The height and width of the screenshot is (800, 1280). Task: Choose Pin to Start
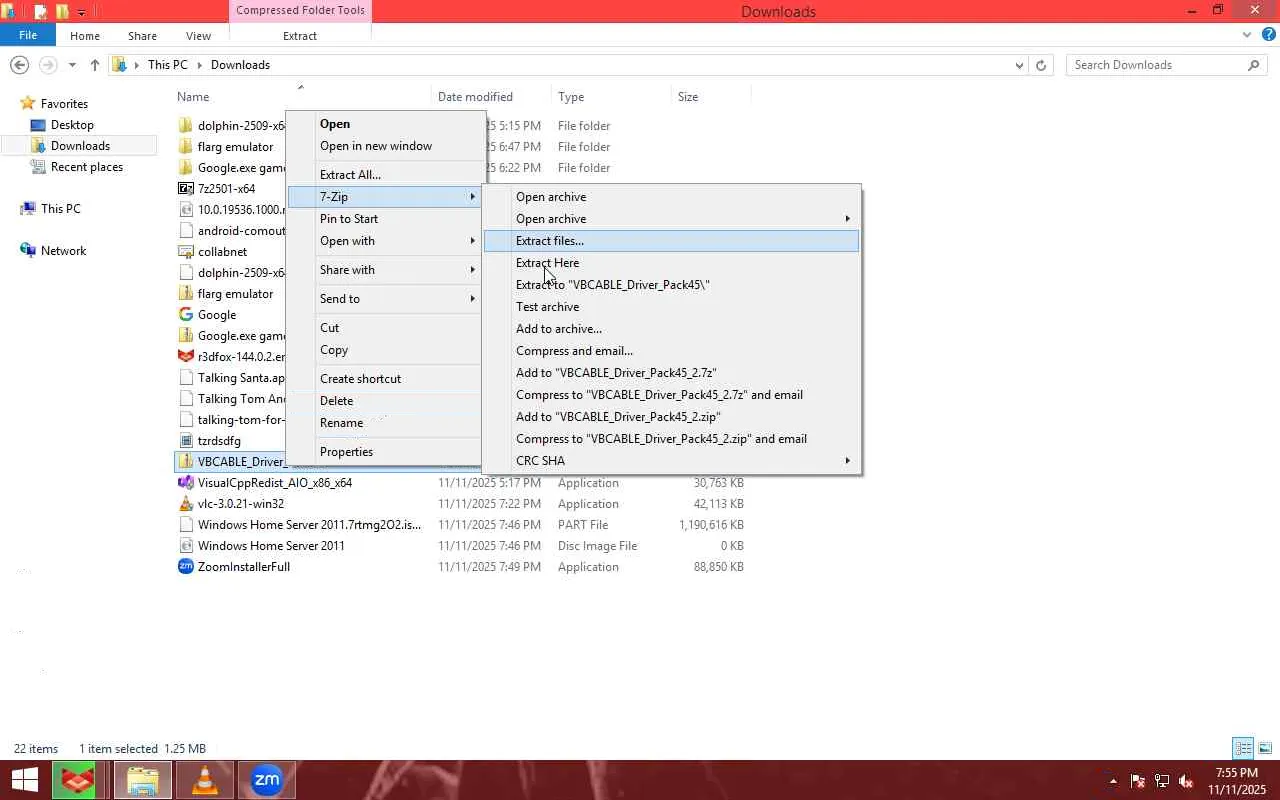tap(386, 219)
